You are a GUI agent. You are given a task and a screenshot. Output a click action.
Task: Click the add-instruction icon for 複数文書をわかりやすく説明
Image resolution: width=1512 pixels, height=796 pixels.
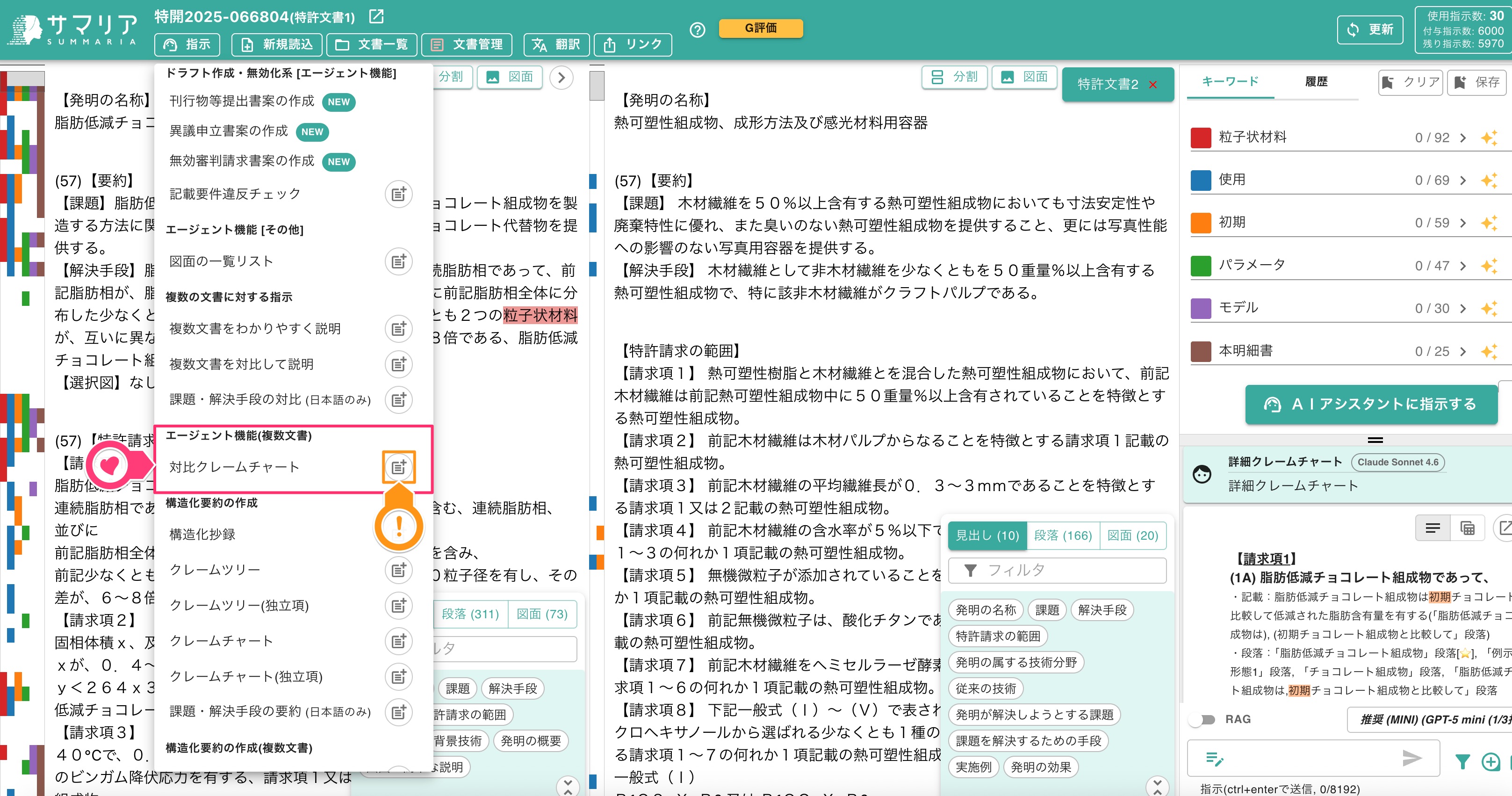point(398,329)
